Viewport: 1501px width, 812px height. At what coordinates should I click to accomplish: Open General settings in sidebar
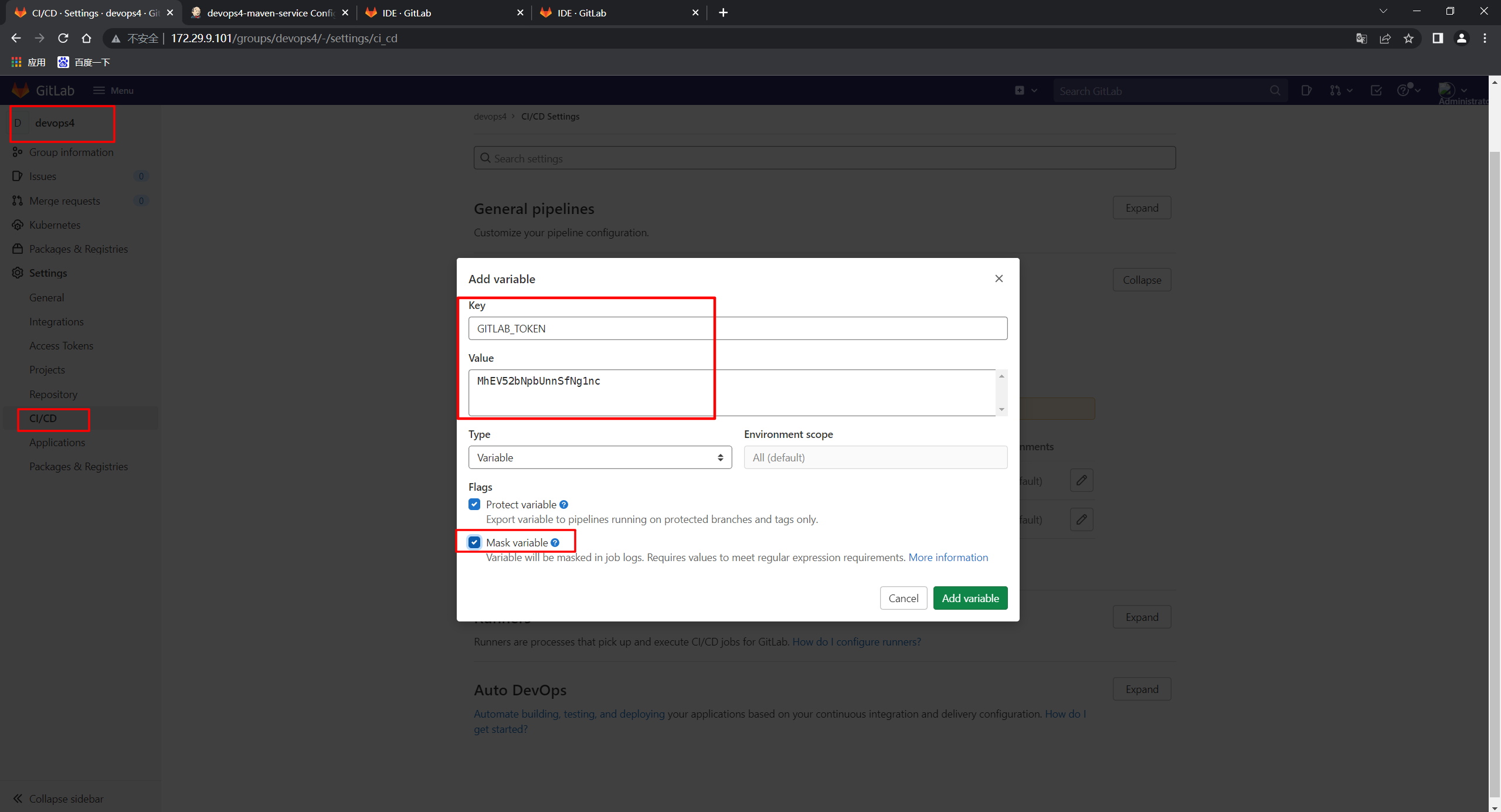(47, 297)
